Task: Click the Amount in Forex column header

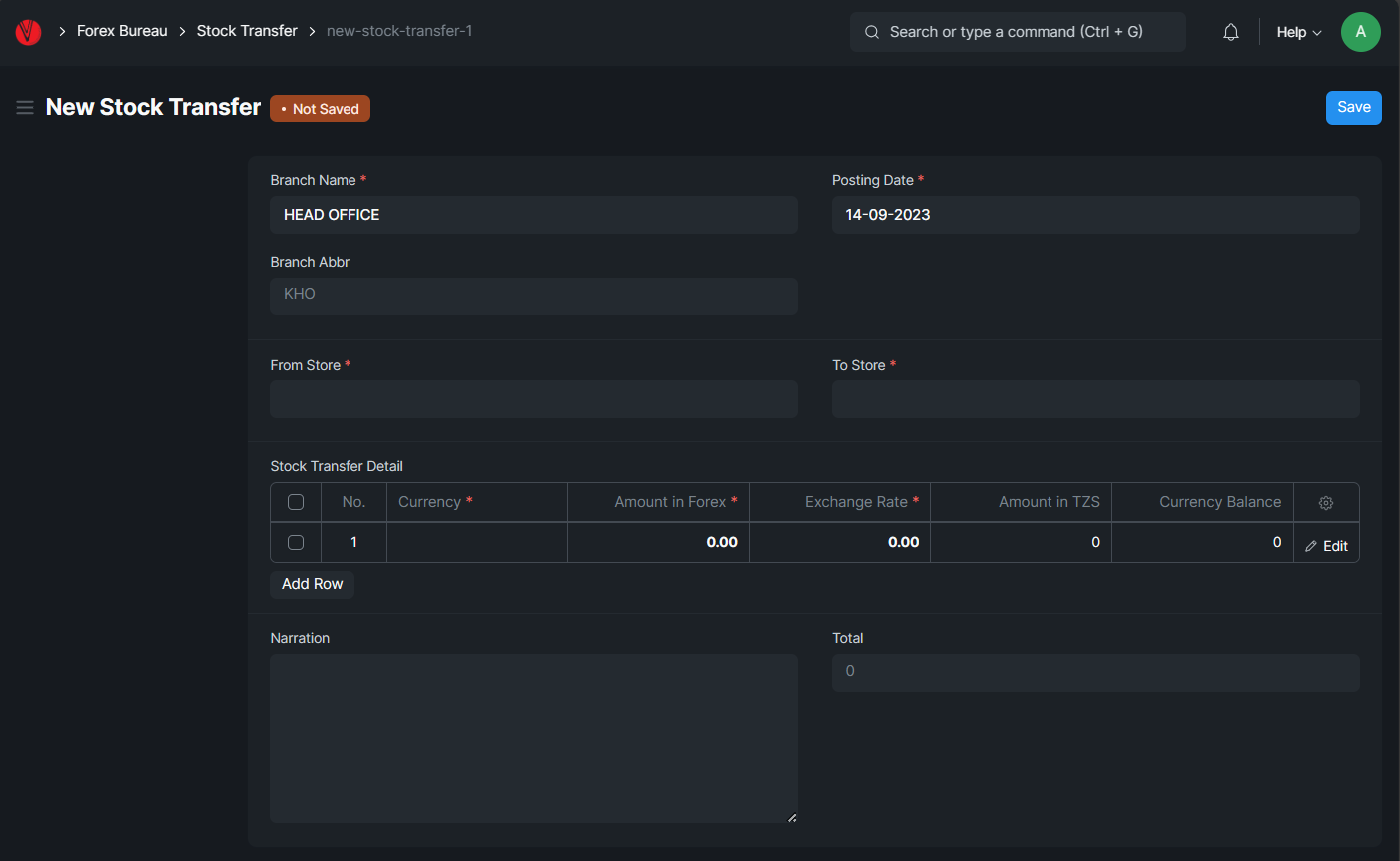Action: click(x=658, y=502)
